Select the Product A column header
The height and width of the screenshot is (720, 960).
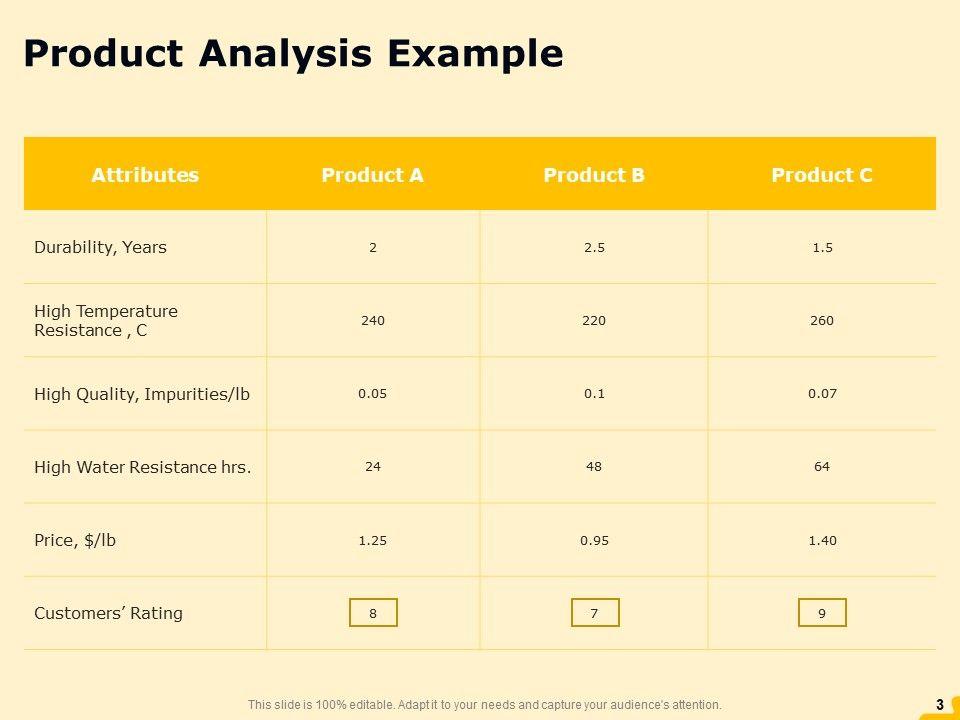pos(372,175)
